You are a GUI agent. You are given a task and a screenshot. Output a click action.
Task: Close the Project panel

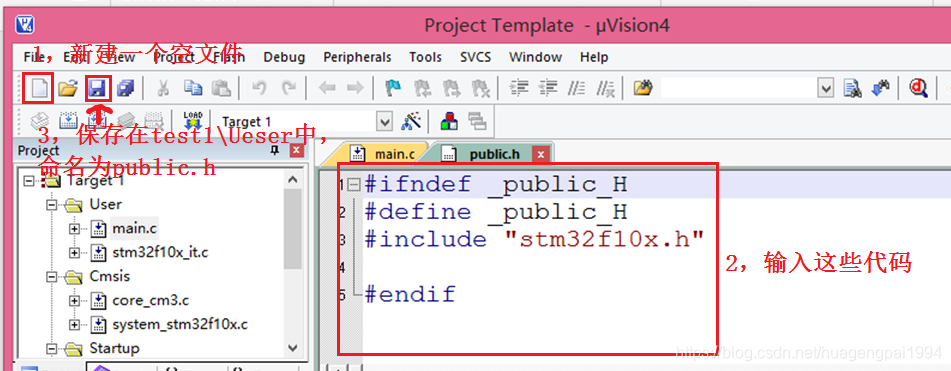click(296, 150)
